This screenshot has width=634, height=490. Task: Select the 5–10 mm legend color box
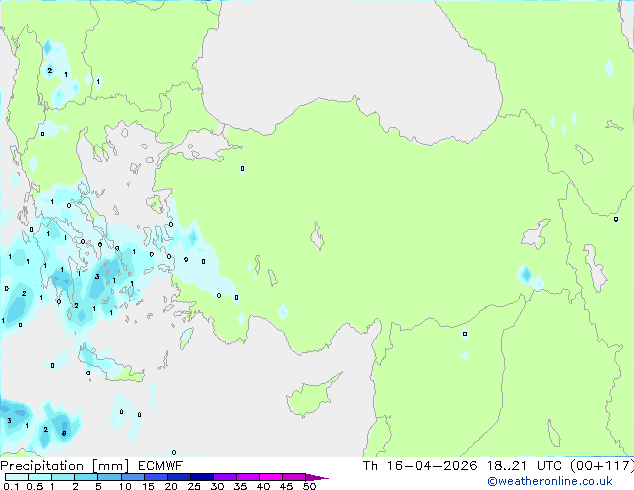(x=109, y=477)
